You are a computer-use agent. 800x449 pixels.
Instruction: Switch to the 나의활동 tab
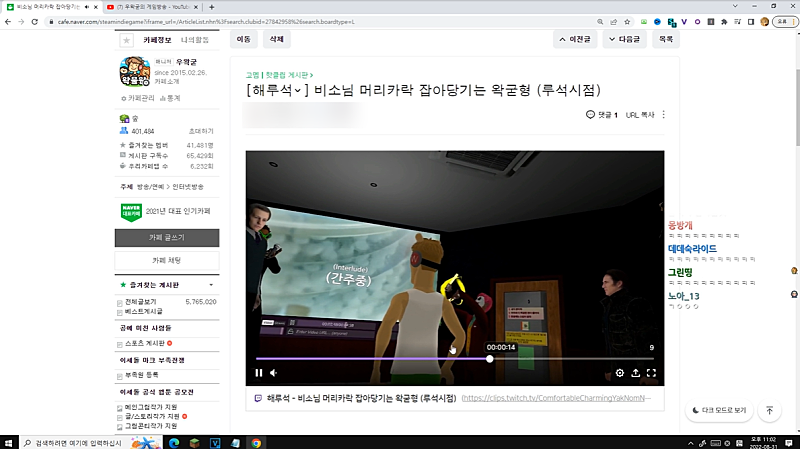pos(195,41)
